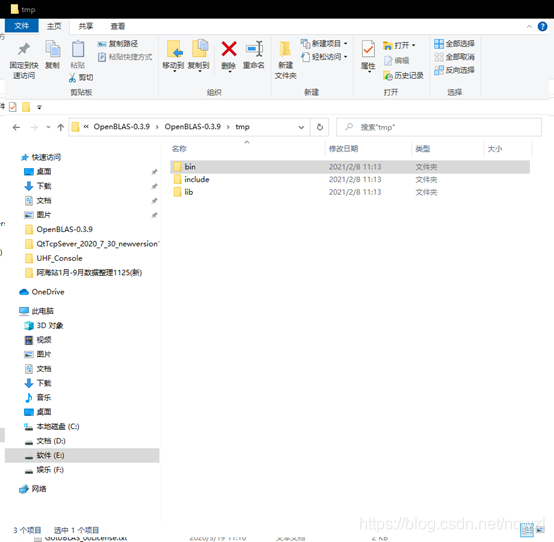Click the Copy icon in ribbon
The width and height of the screenshot is (554, 542).
pos(52,49)
